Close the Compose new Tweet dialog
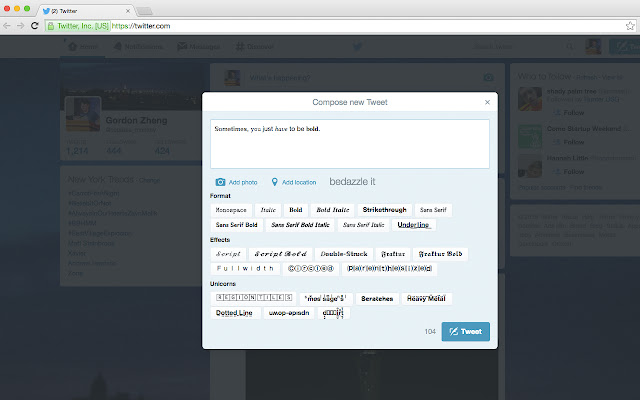Screen dimensions: 640x400 pyautogui.click(x=487, y=102)
